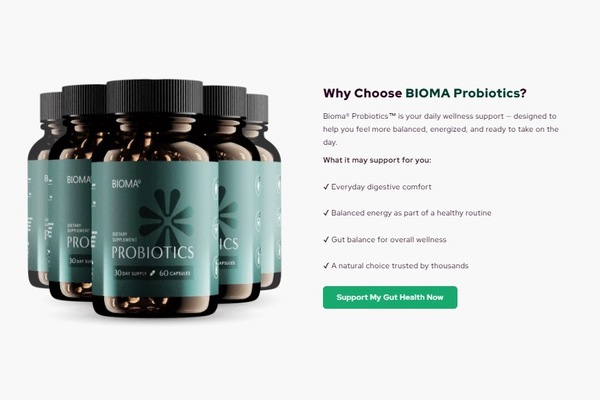Click the checkmark beside A natural choice
The width and height of the screenshot is (600, 400).
(326, 266)
